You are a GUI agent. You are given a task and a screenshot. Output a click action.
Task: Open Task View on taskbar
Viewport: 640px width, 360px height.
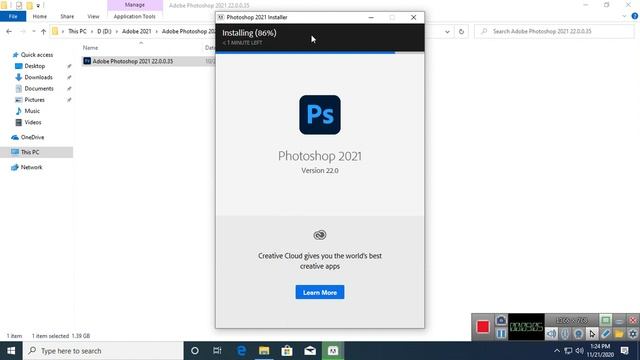(218, 351)
